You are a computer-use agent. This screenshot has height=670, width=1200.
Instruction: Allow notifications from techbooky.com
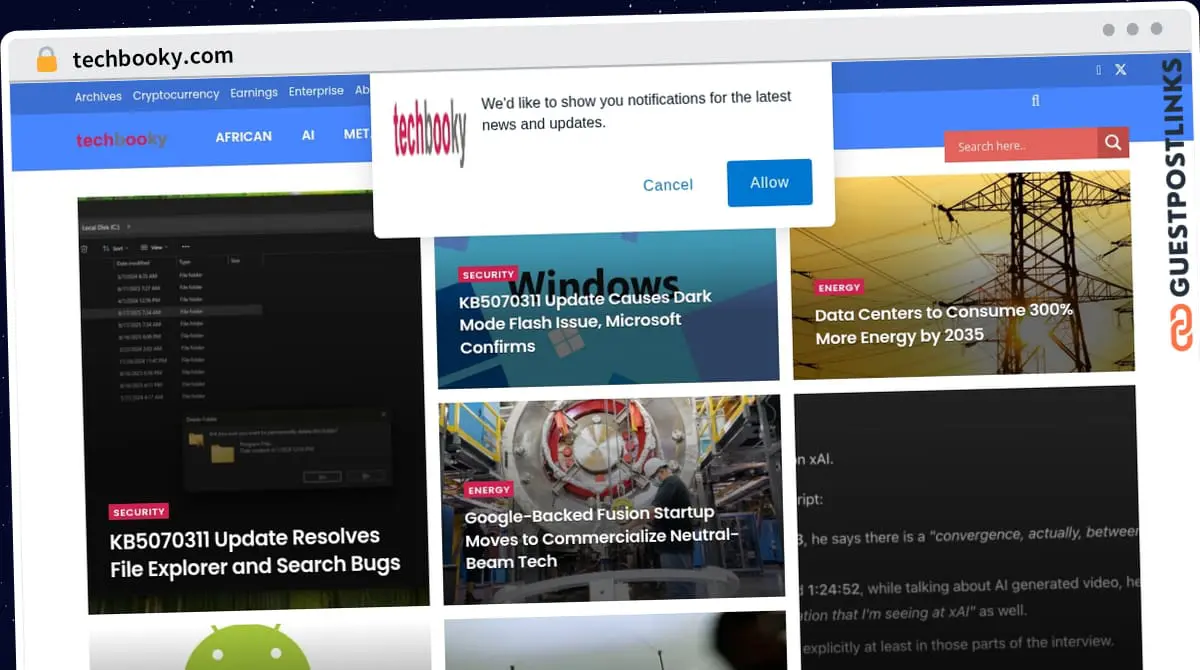coord(769,183)
